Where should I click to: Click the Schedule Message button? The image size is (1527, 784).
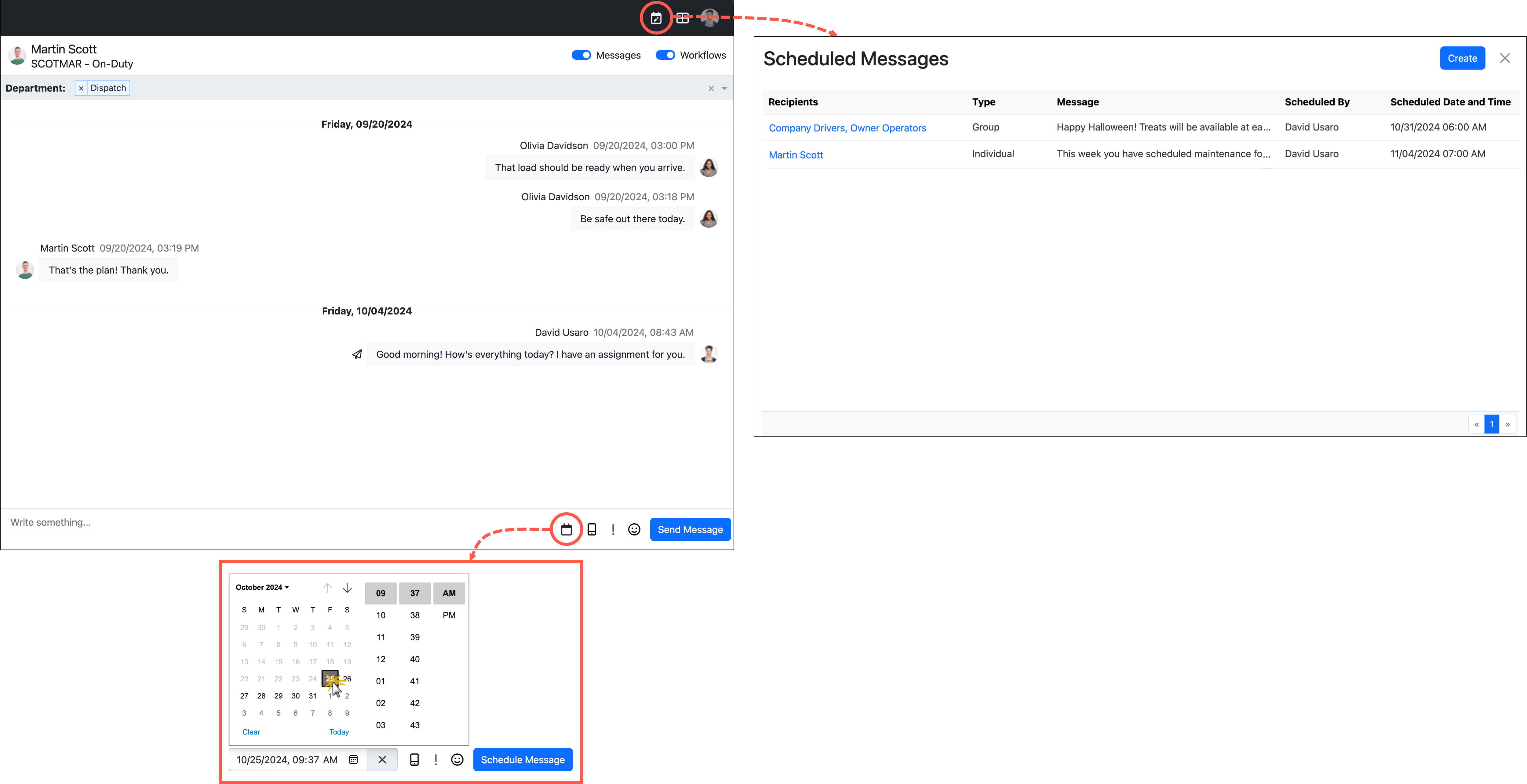522,760
